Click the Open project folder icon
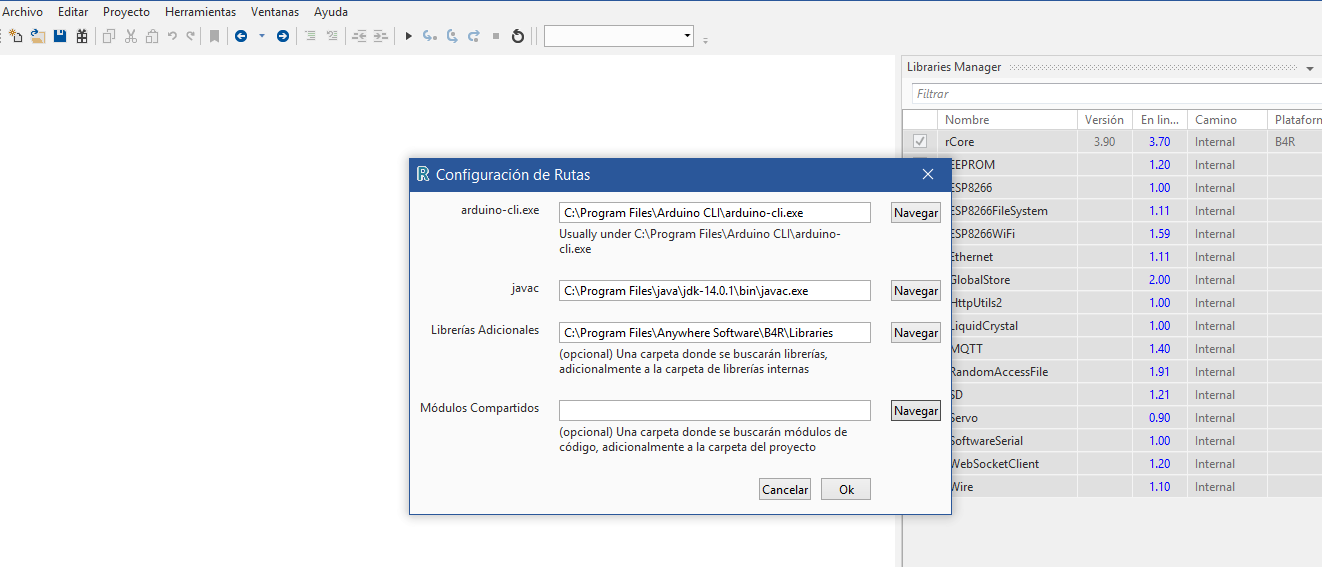 pos(38,36)
